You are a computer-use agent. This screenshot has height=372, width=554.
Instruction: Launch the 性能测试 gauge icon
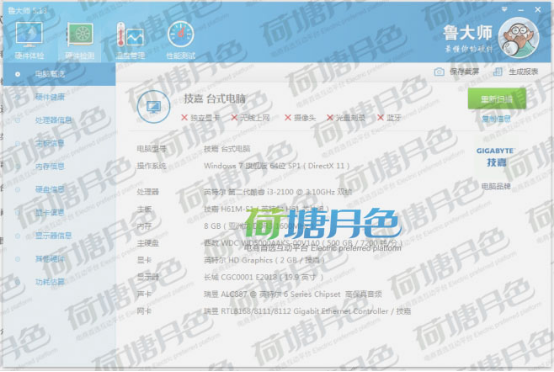(x=181, y=35)
